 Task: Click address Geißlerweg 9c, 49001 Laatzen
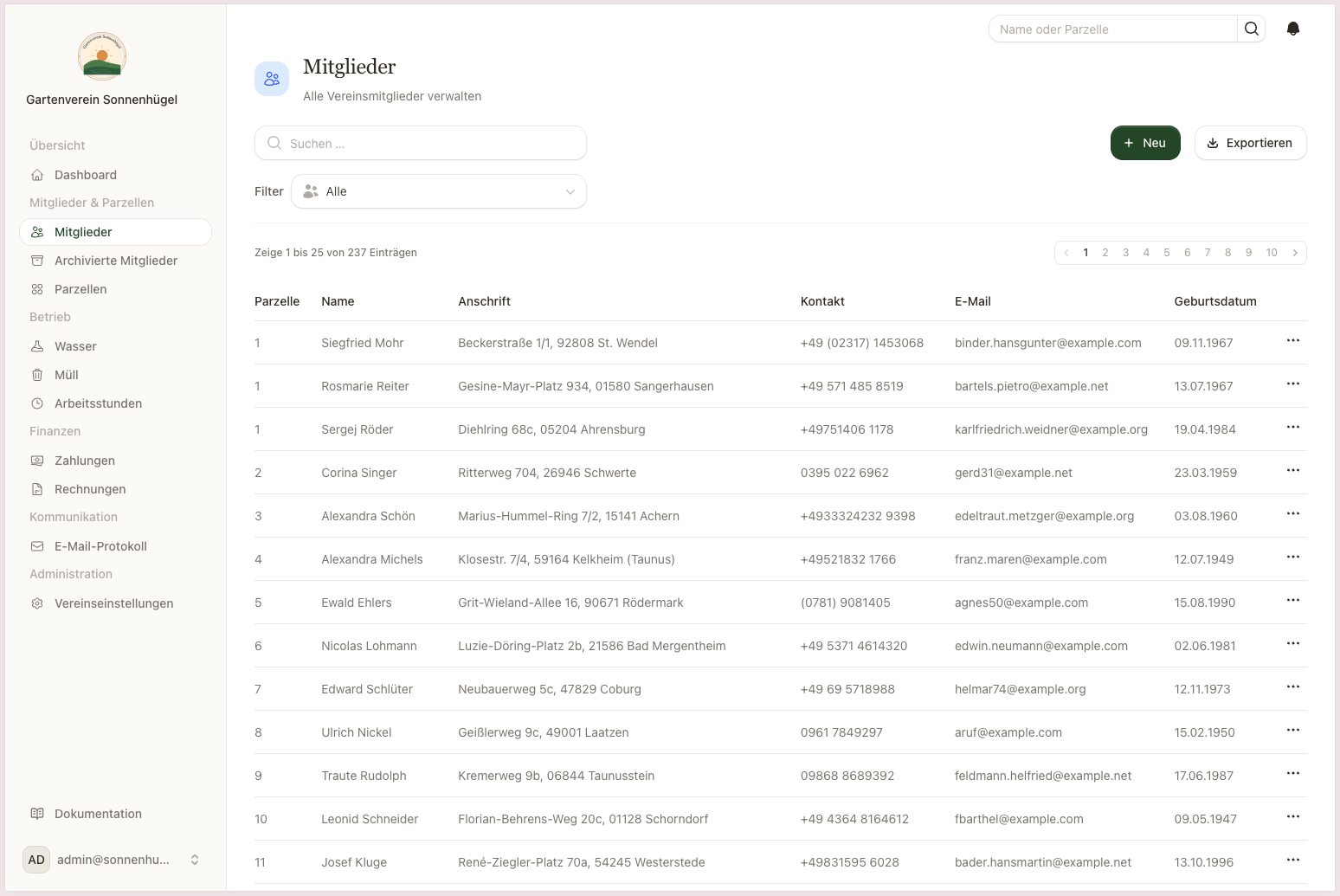coord(544,732)
